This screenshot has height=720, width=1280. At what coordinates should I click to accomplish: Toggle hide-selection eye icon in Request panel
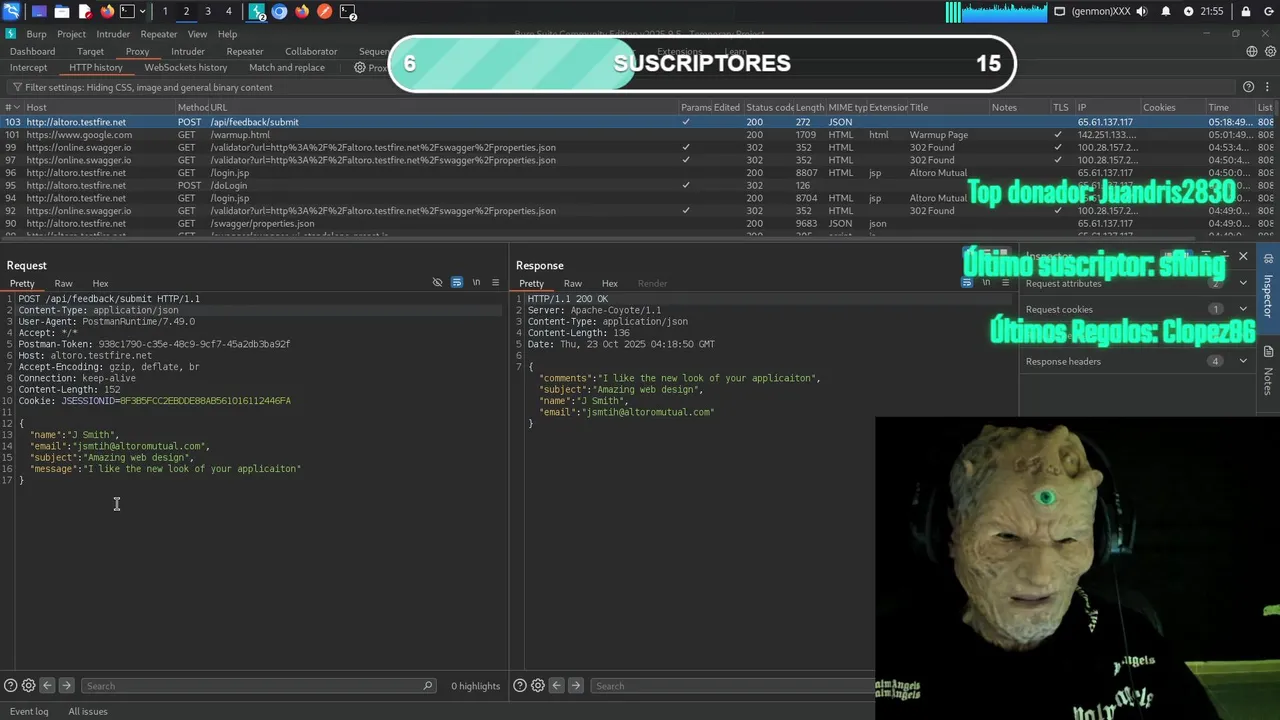click(x=437, y=283)
